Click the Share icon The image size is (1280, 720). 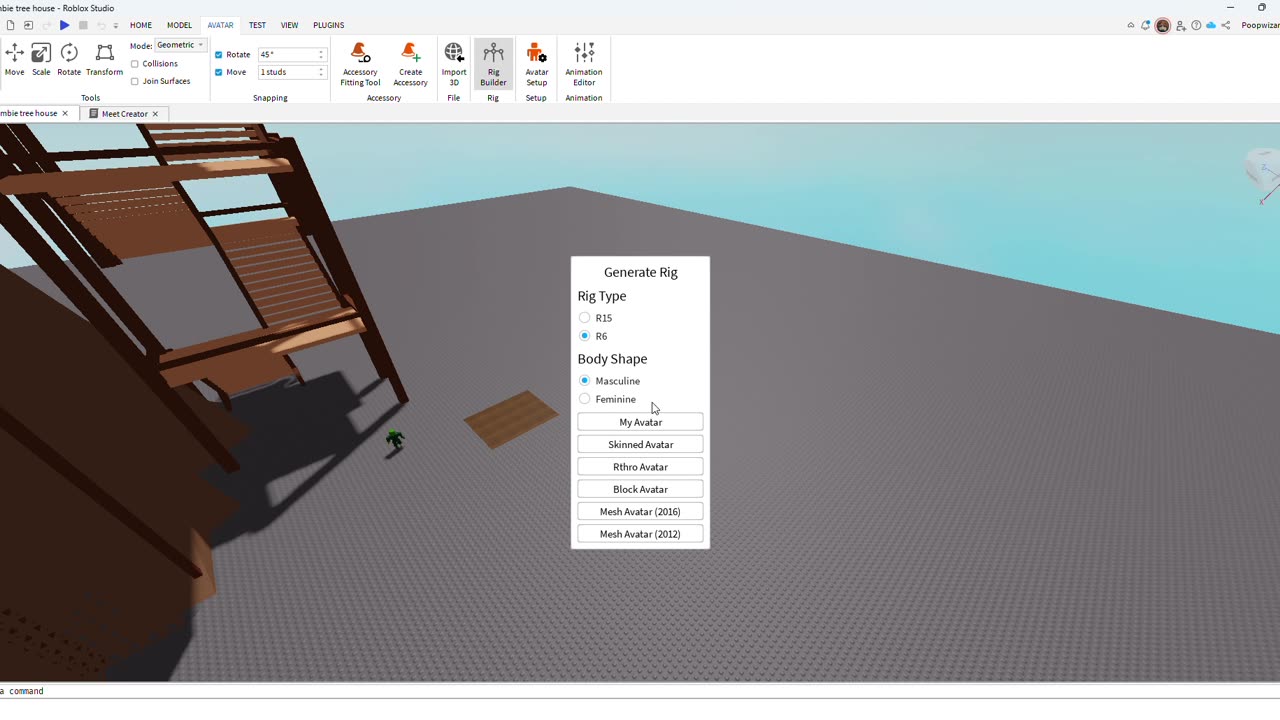coord(1226,26)
